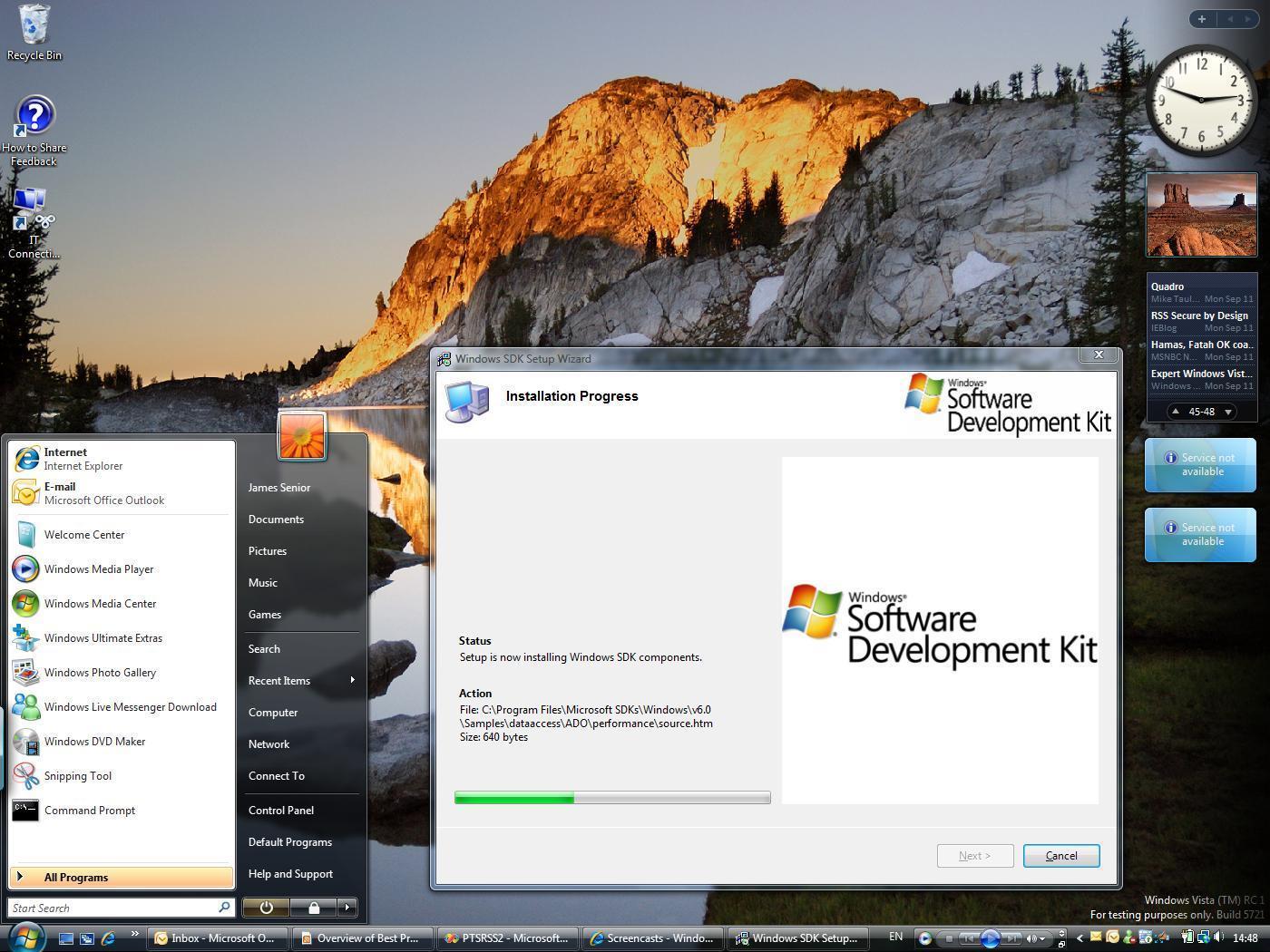Click the analog clock gadget
Image resolution: width=1270 pixels, height=952 pixels.
click(1201, 99)
